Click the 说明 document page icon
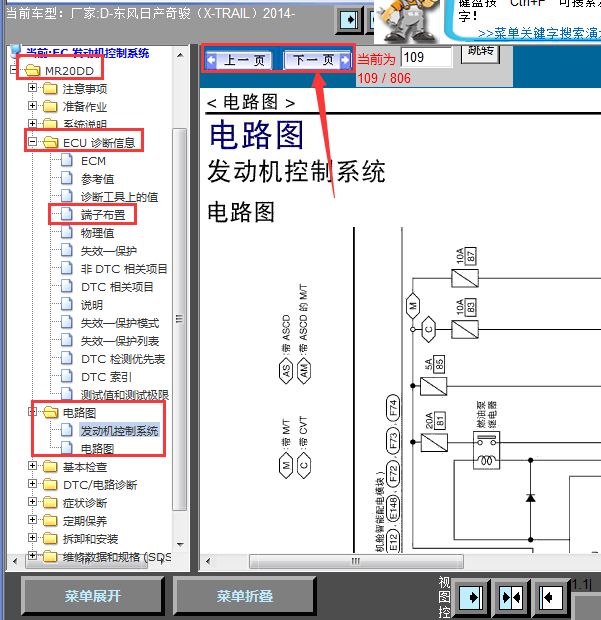 click(x=67, y=304)
